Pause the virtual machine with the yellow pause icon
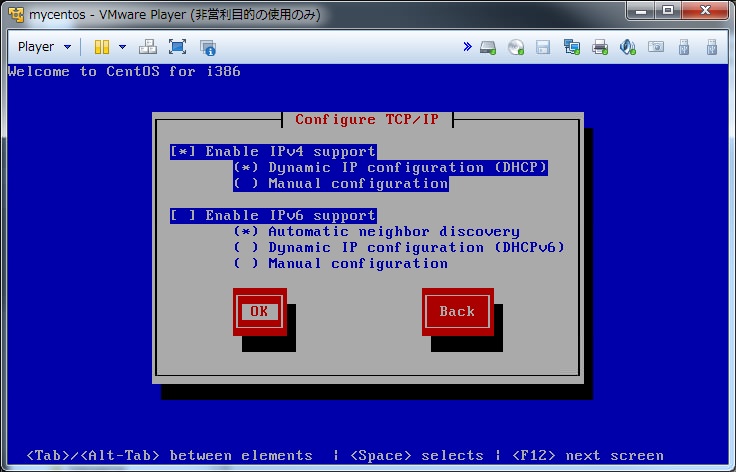 [x=102, y=47]
